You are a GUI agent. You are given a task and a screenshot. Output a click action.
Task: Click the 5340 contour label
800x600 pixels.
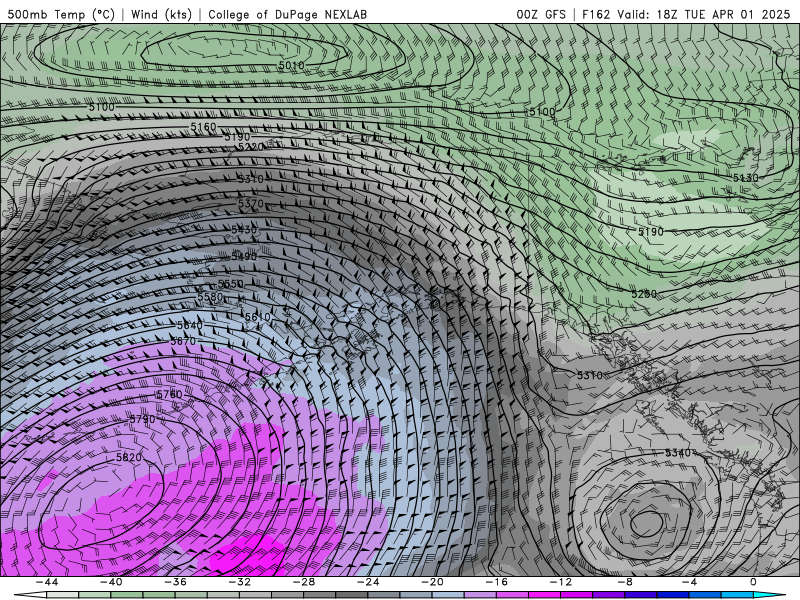[678, 453]
